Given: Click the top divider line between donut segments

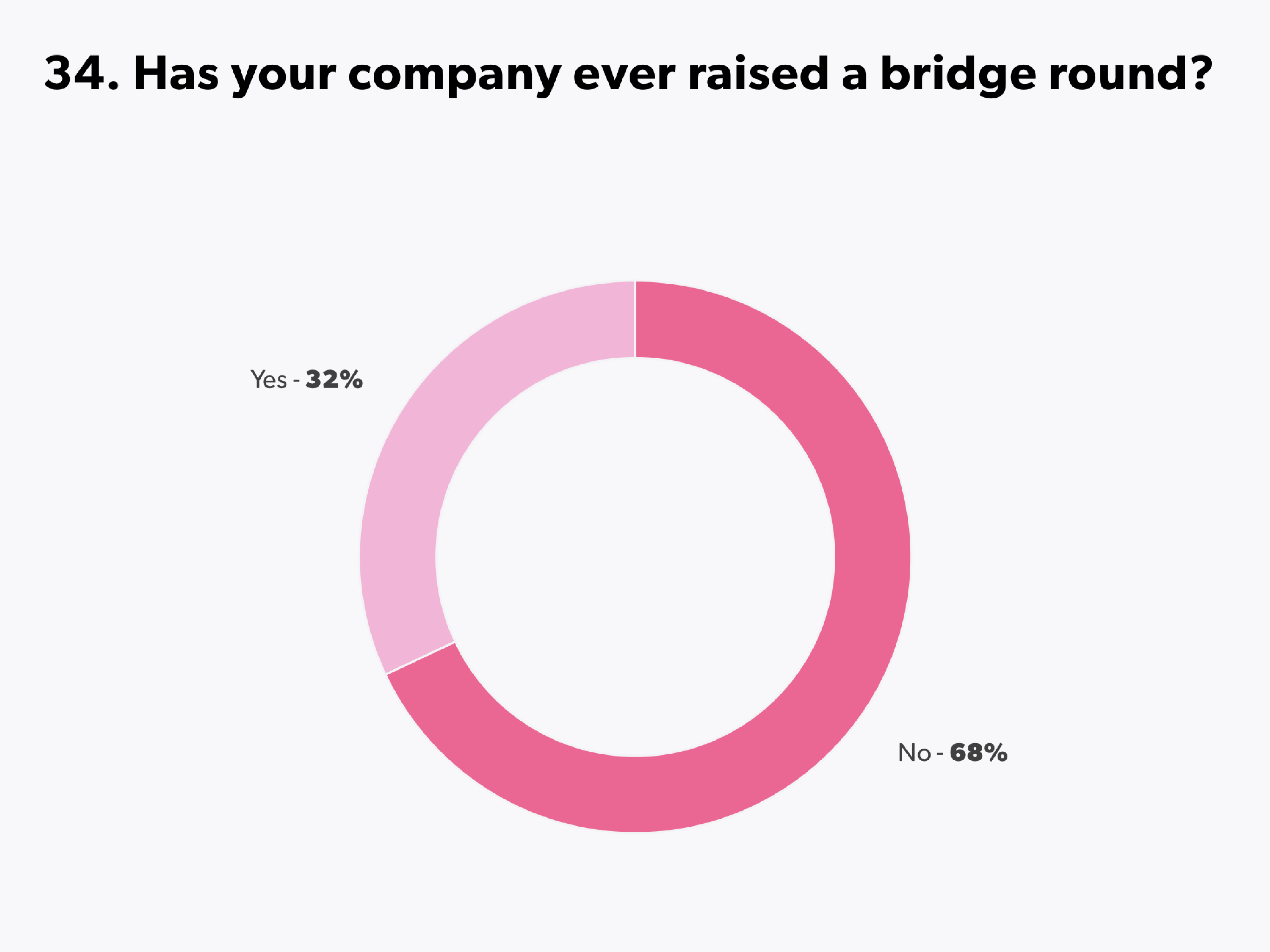Looking at the screenshot, I should (x=635, y=319).
